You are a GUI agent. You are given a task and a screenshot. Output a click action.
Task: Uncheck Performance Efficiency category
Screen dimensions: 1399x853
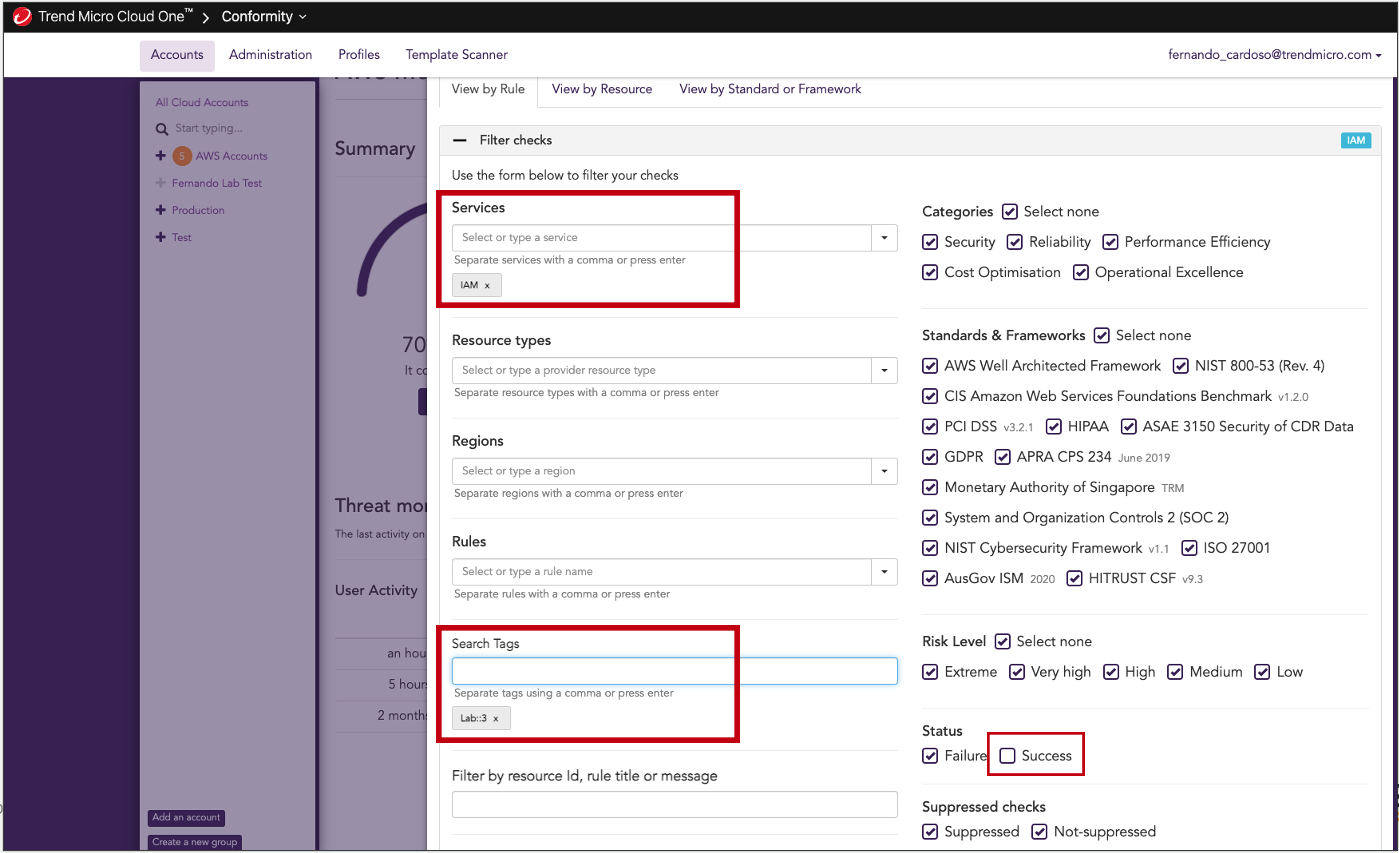[1110, 242]
